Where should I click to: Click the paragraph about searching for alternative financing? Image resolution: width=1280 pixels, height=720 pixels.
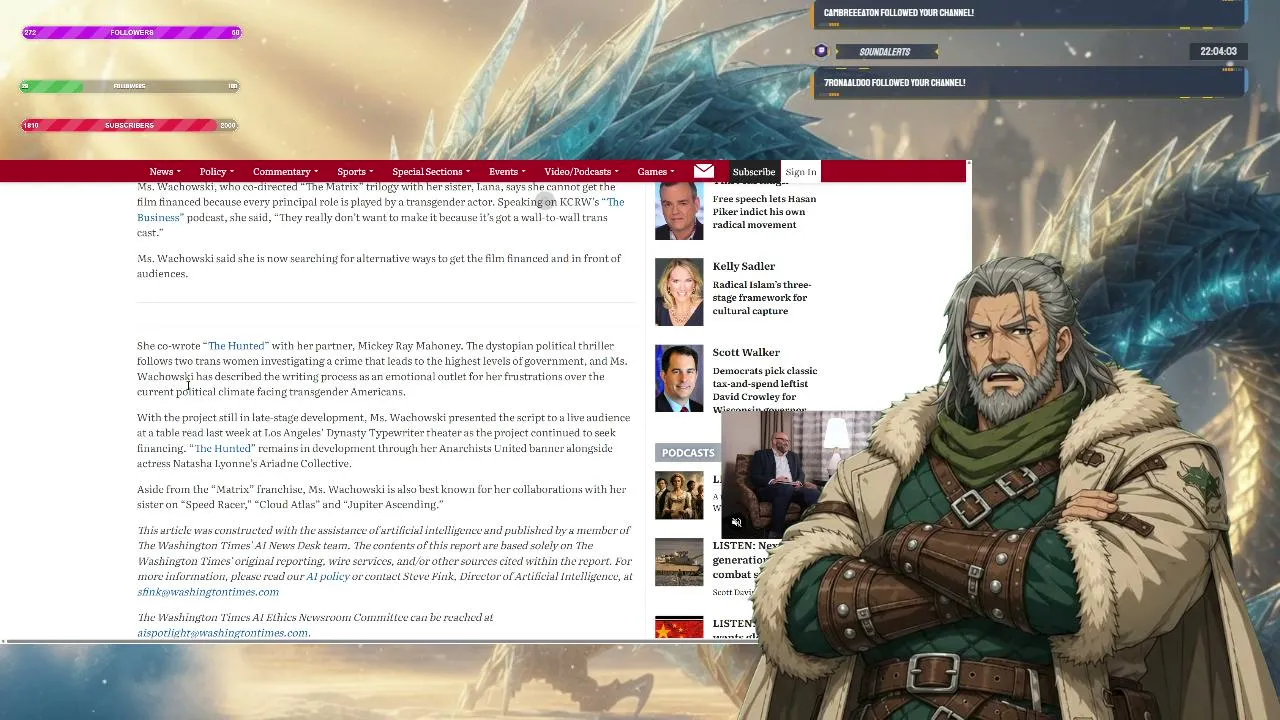coord(380,266)
